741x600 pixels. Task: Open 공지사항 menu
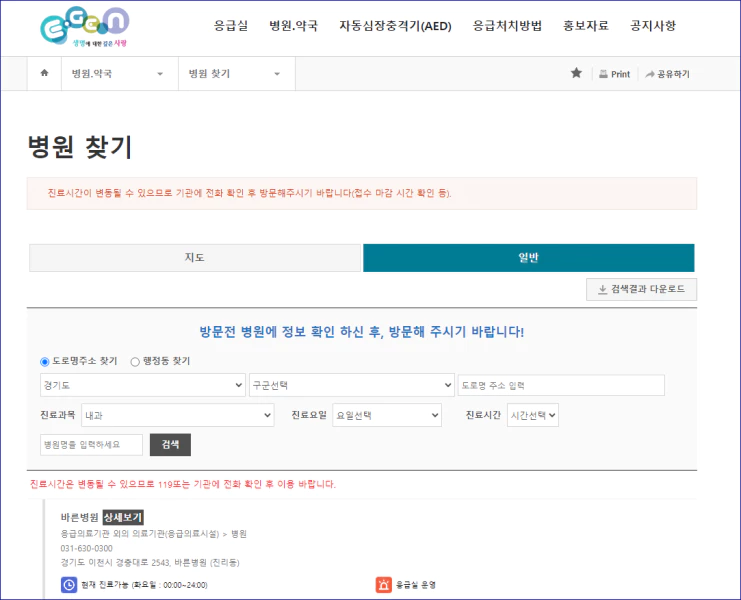coord(653,26)
